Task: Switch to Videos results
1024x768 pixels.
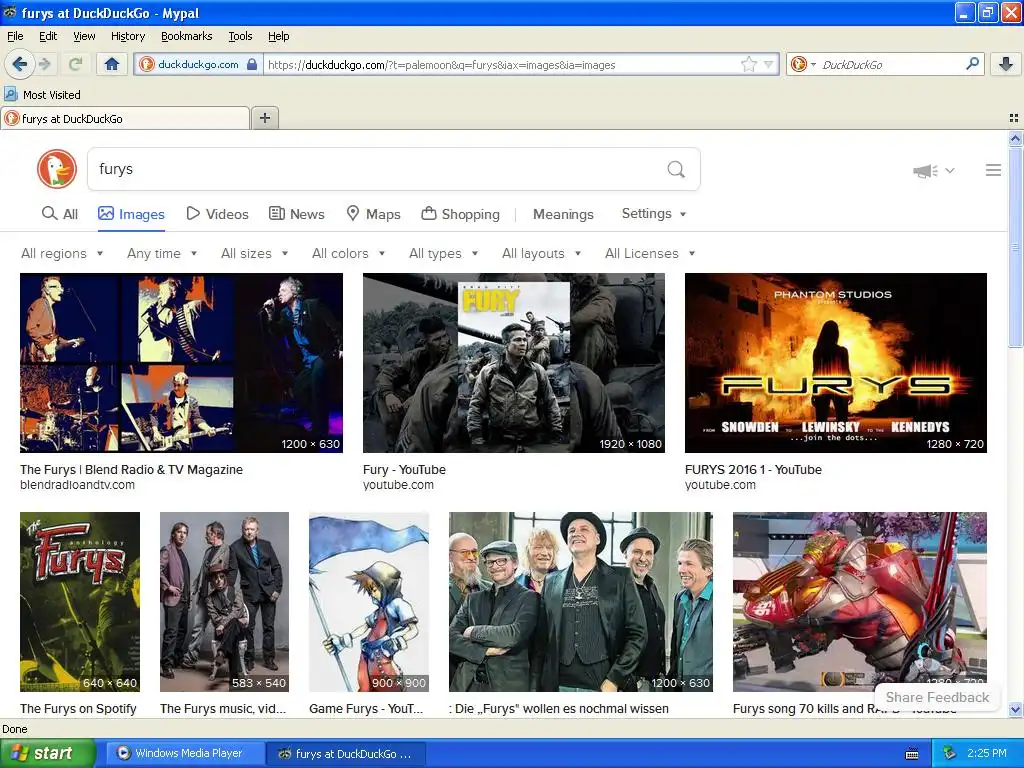Action: 217,214
